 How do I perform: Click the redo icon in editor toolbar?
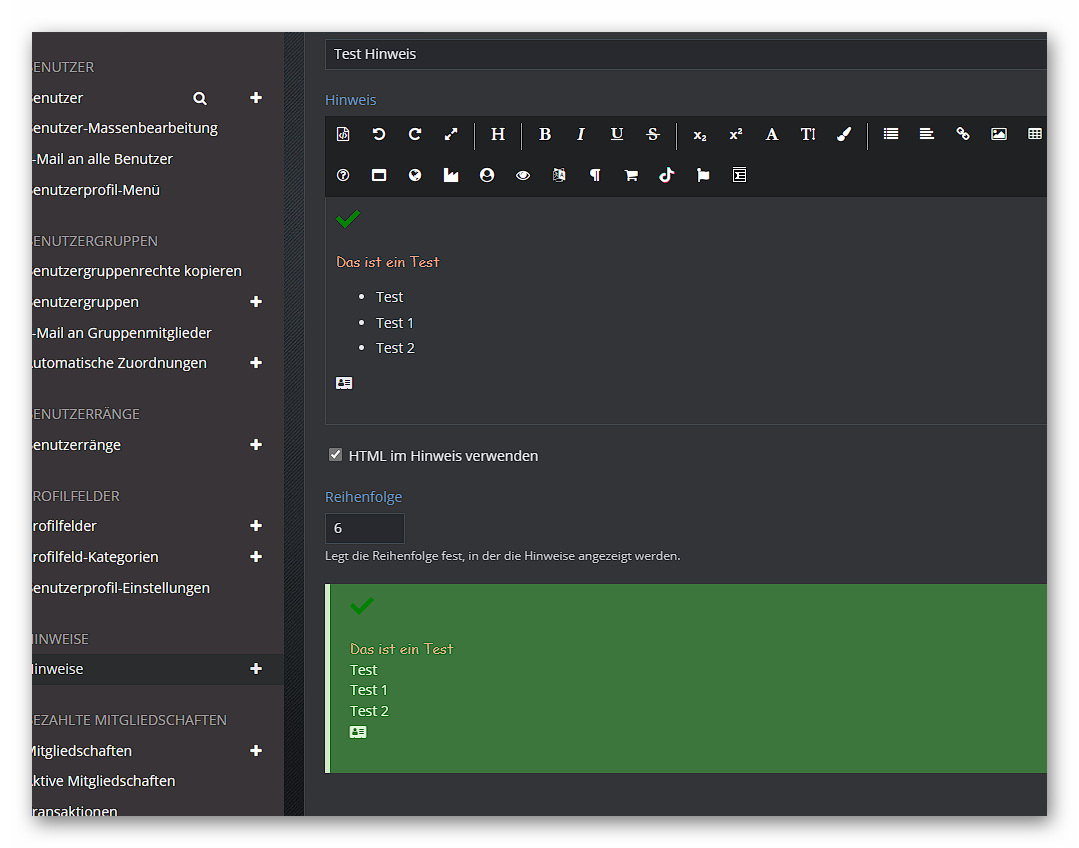415,134
